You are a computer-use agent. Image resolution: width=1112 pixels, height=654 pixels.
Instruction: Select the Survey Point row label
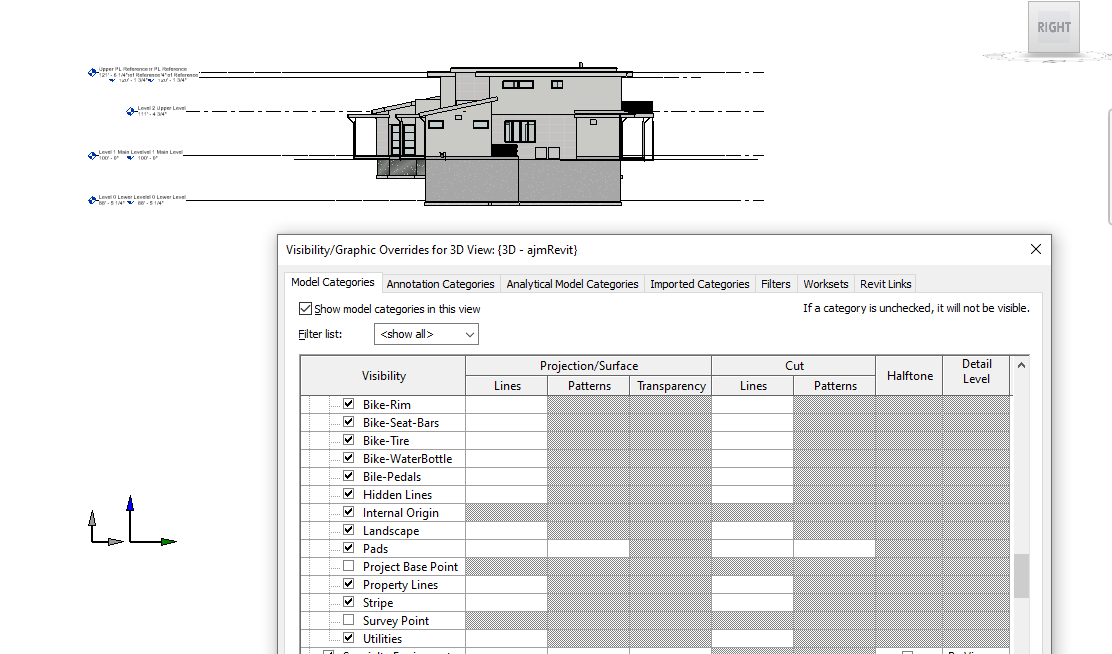tap(396, 621)
